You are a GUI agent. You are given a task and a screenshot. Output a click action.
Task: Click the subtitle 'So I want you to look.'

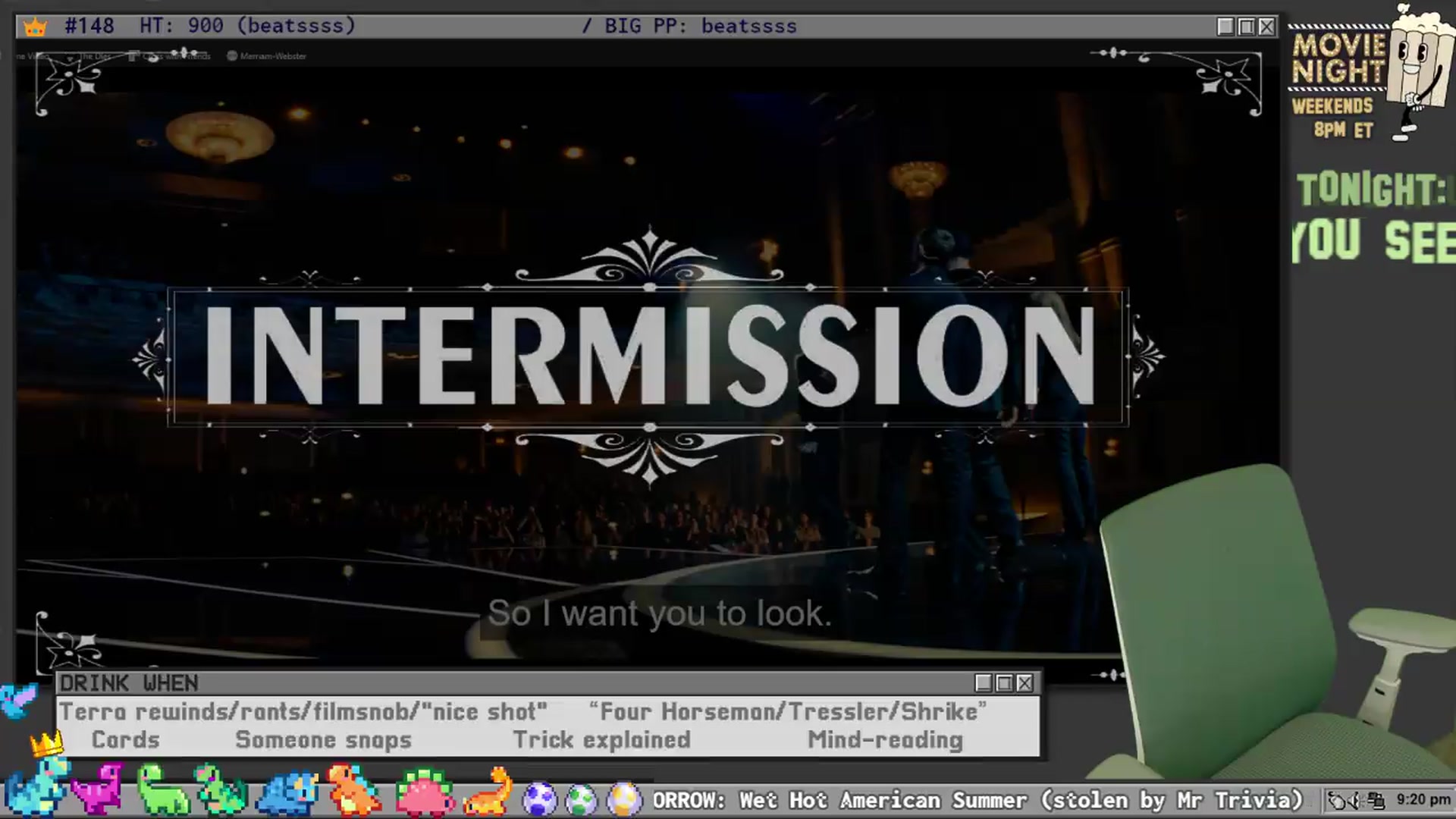point(659,613)
